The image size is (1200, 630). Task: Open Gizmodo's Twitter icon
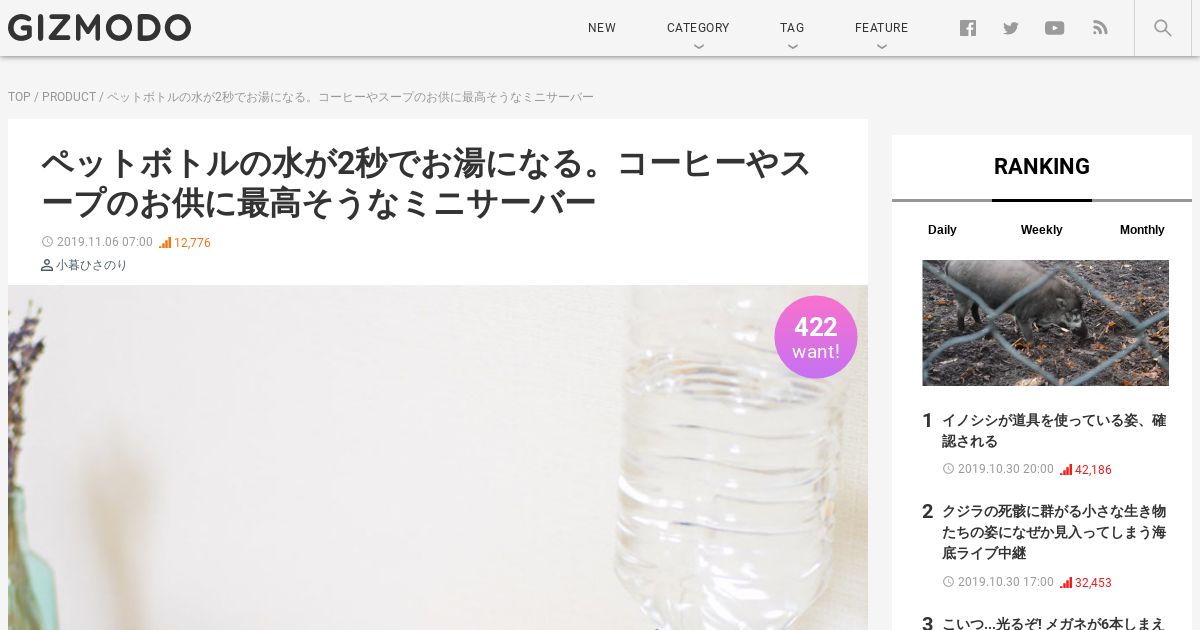point(1011,28)
